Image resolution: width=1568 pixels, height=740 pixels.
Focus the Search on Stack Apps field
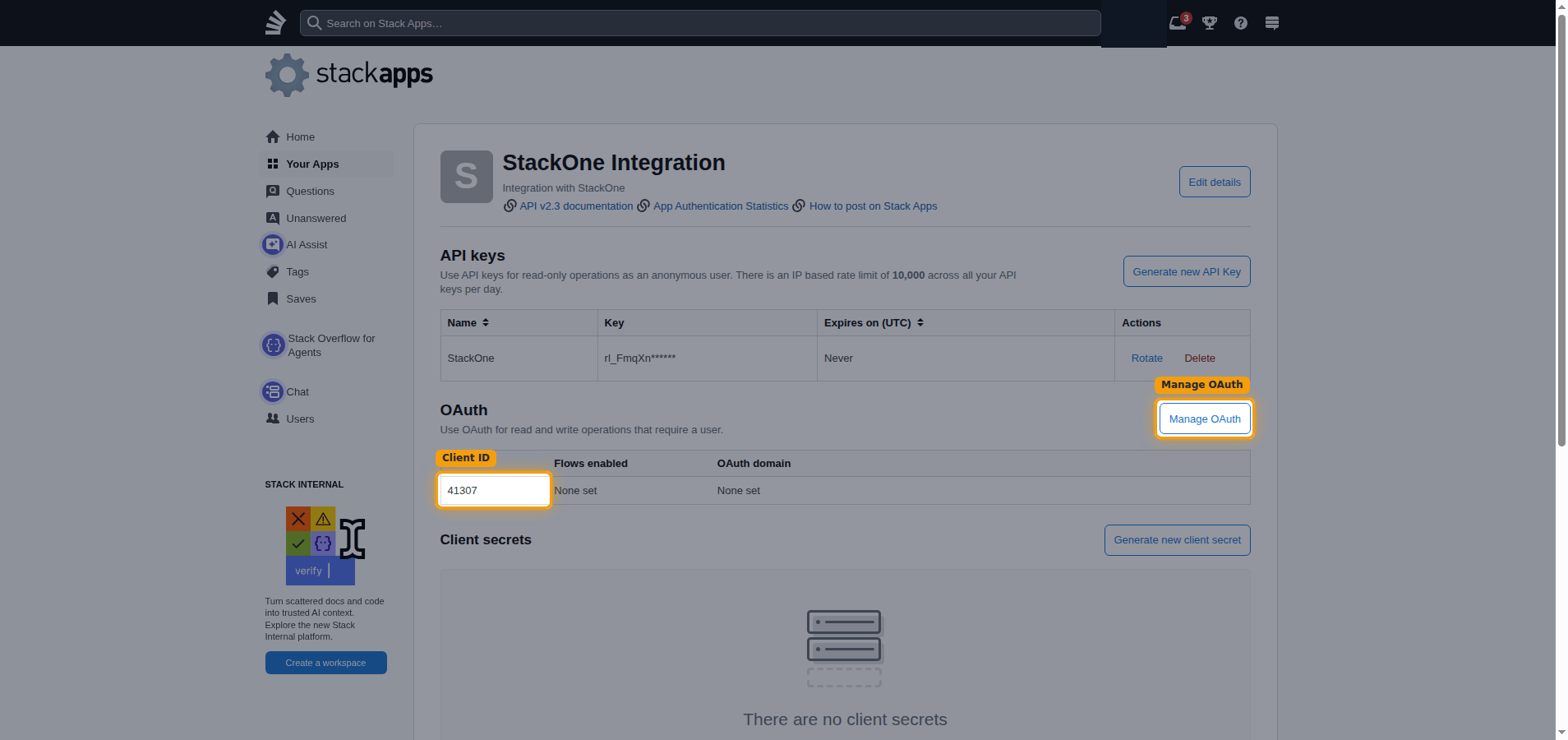[700, 23]
